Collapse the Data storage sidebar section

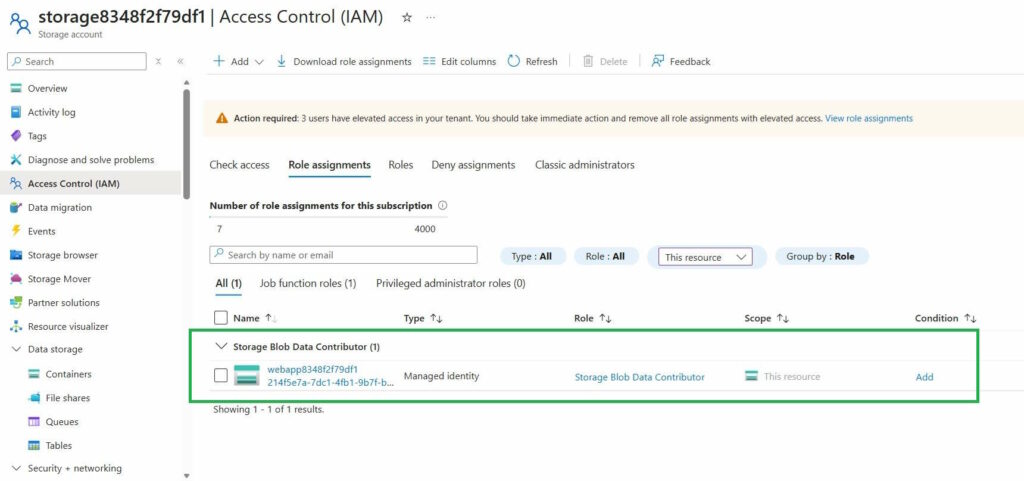tap(16, 350)
